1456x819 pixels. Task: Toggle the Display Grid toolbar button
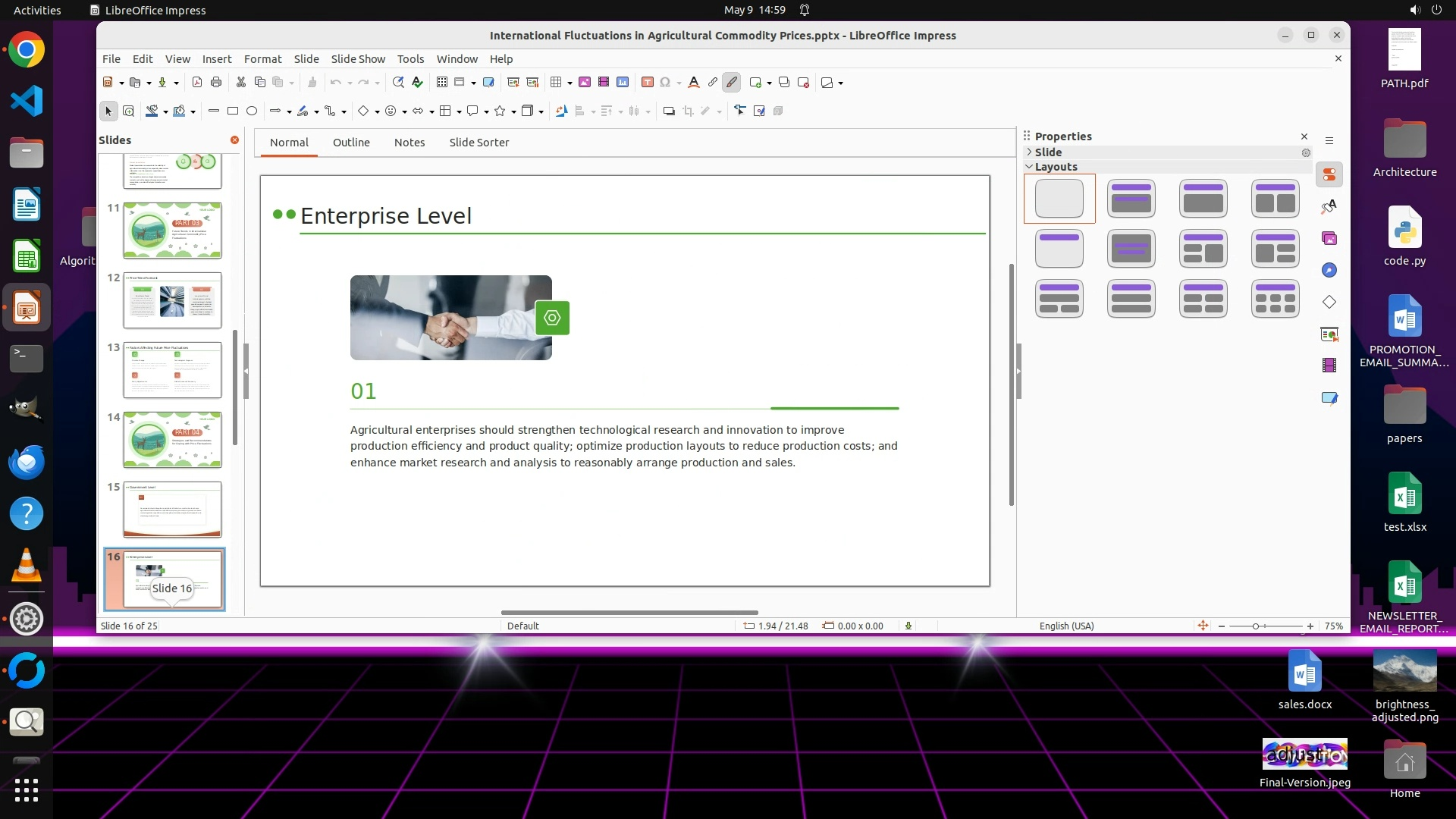tap(442, 83)
